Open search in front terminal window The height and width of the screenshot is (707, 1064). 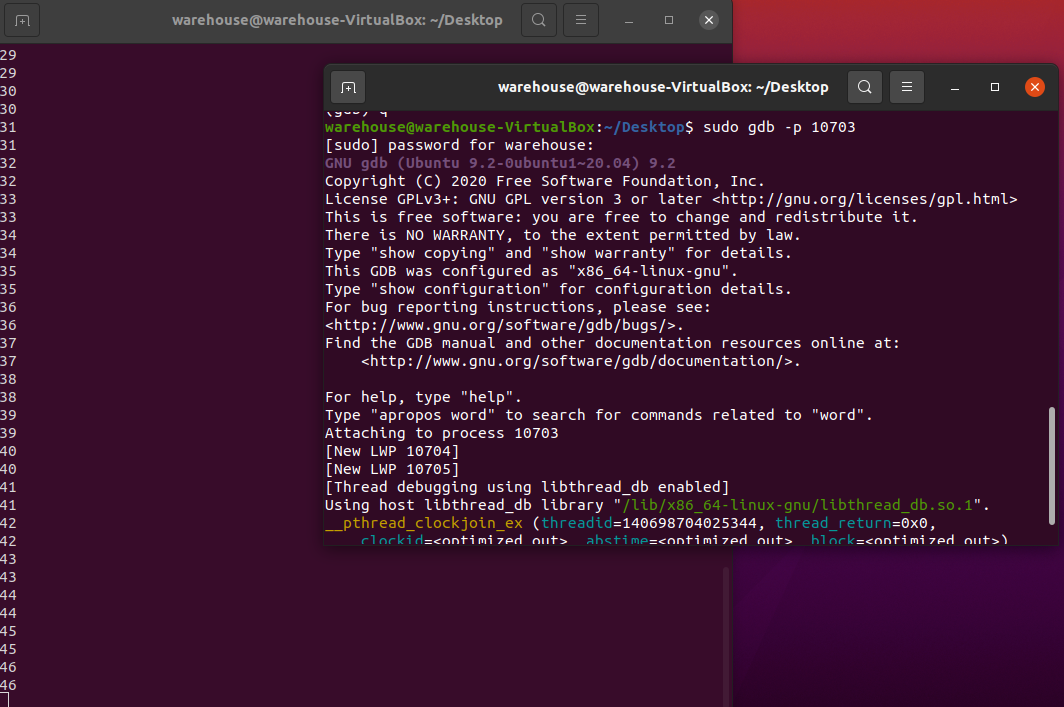tap(864, 87)
